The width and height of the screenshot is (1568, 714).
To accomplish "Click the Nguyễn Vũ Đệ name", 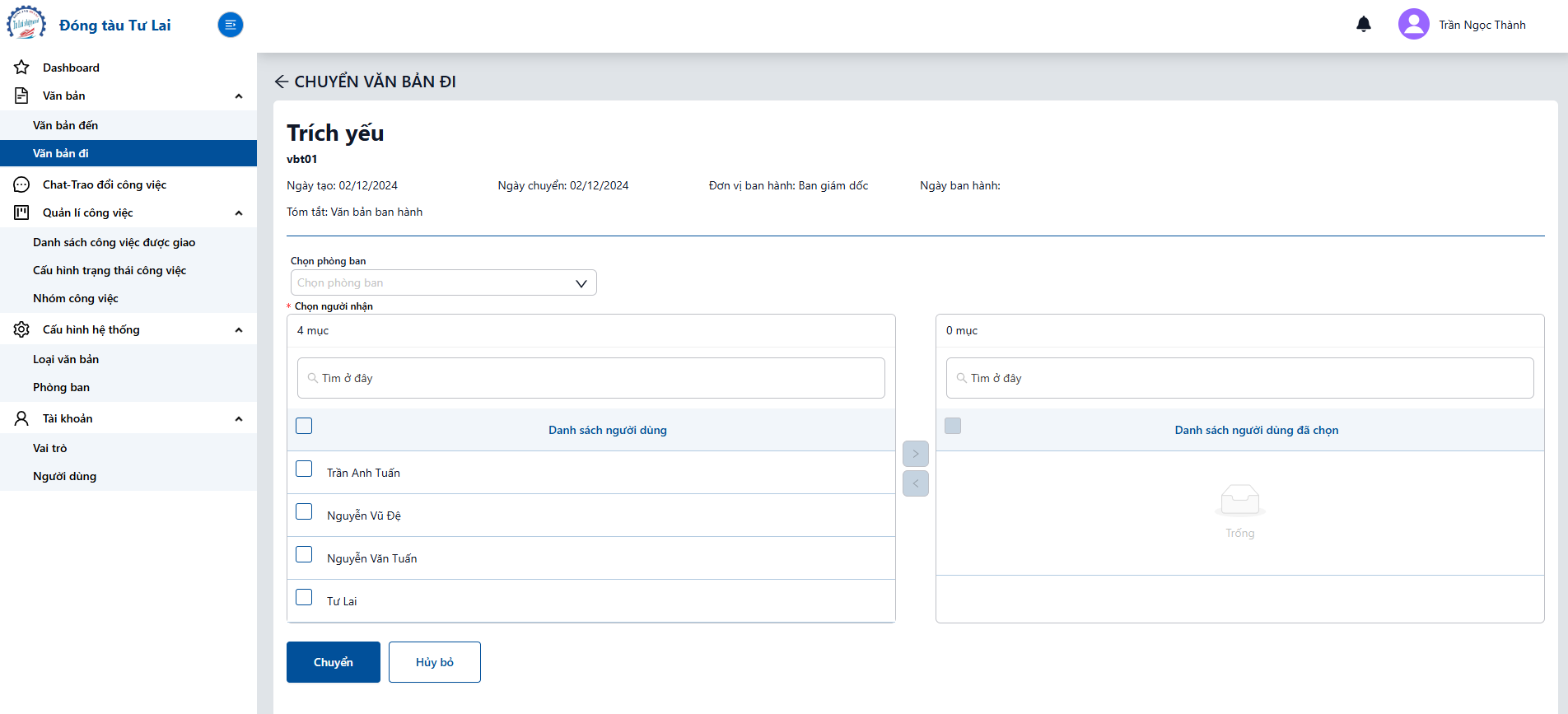I will 364,516.
